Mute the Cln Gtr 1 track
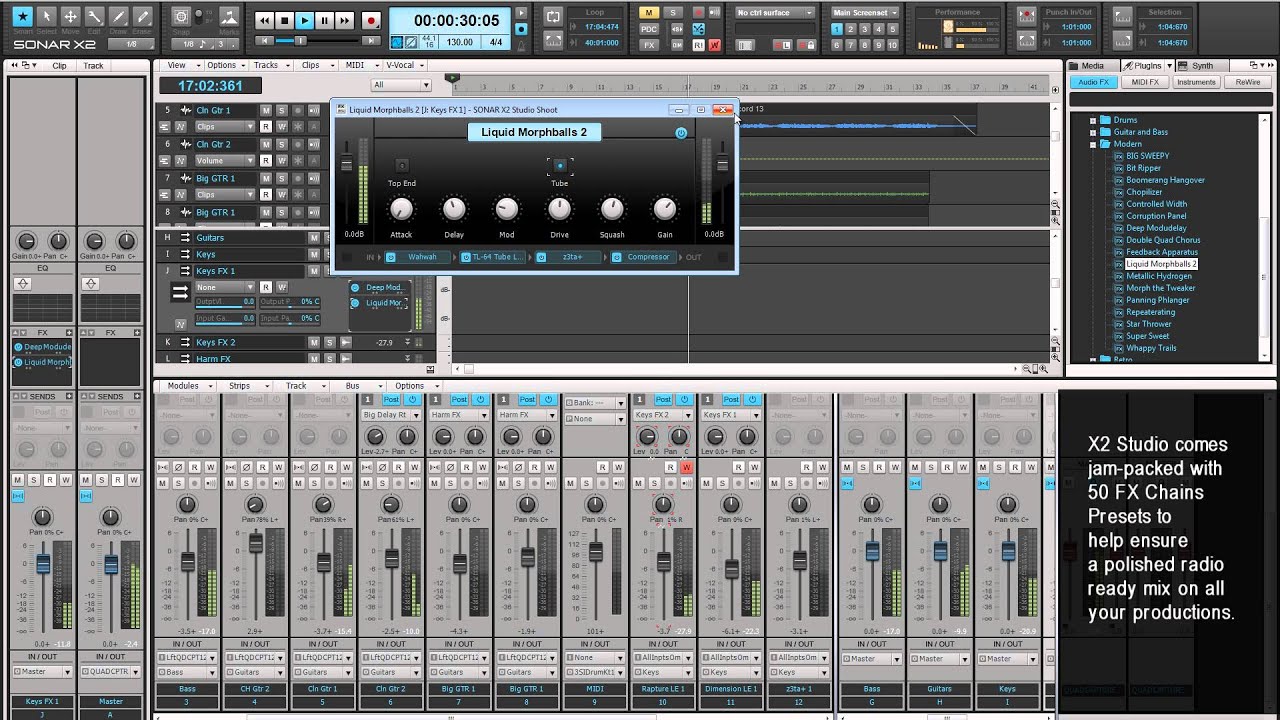1280x720 pixels. (x=266, y=110)
